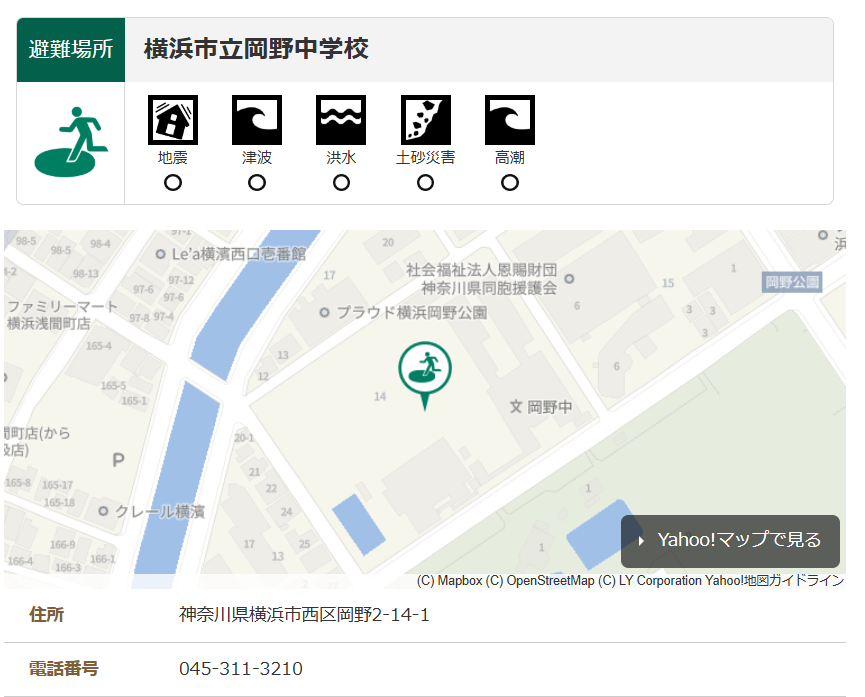
Task: Click the 高潮 caption text
Action: click(510, 158)
